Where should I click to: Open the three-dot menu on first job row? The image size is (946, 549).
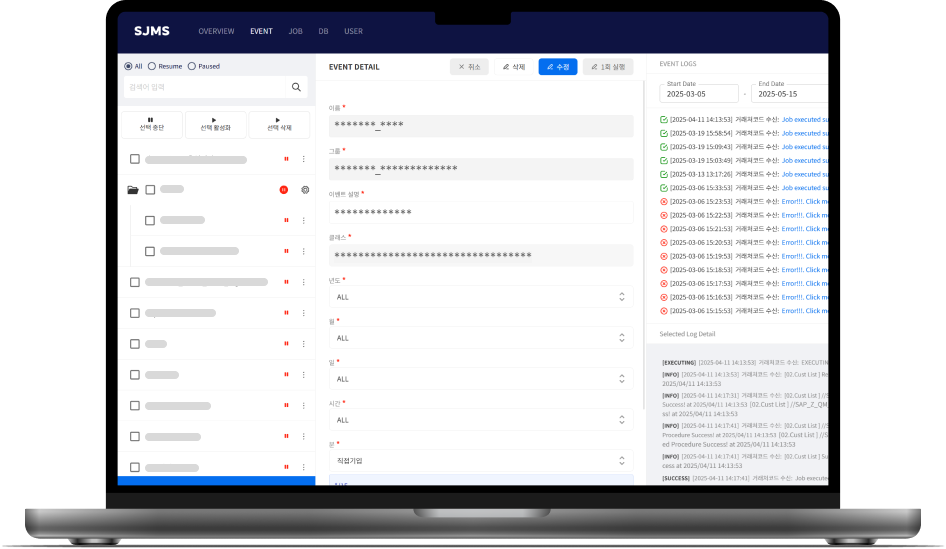(x=303, y=159)
